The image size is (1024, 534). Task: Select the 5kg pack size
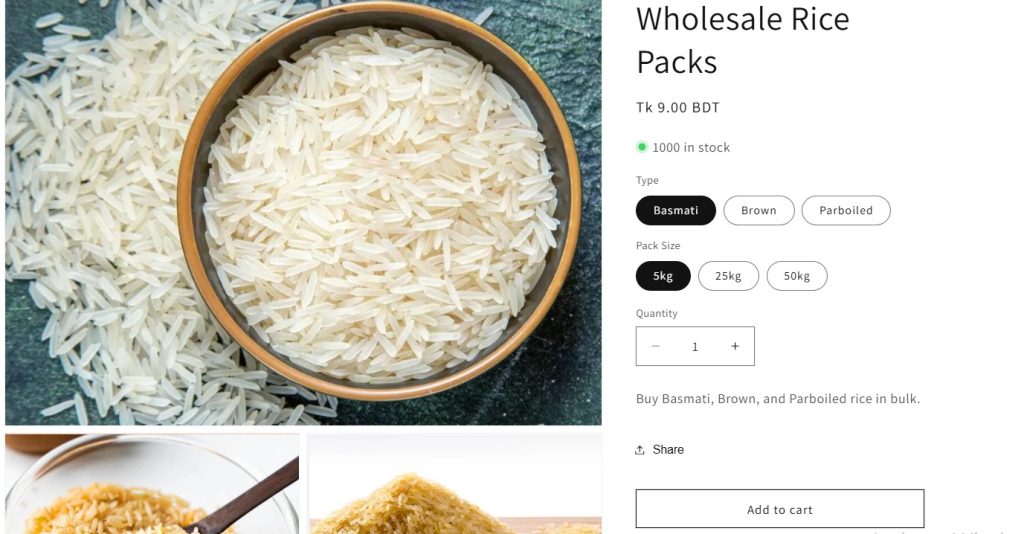[663, 275]
